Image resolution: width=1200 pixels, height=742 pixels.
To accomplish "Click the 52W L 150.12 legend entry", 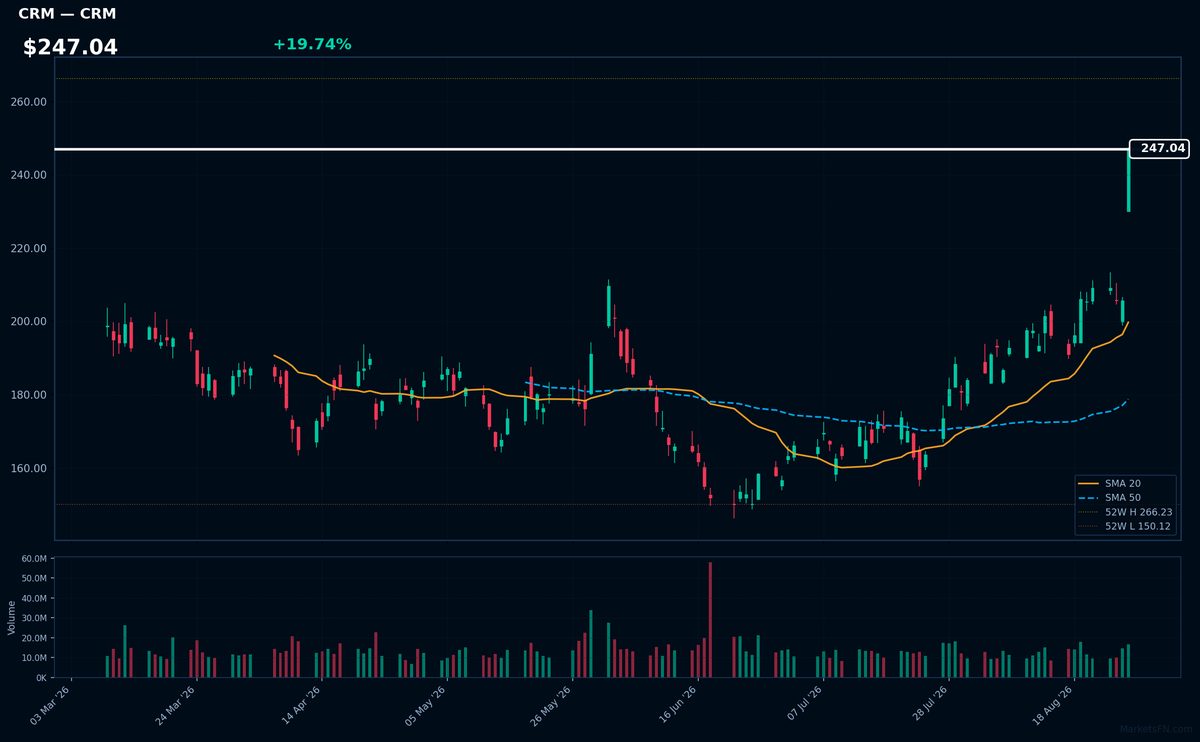I will [x=1125, y=526].
